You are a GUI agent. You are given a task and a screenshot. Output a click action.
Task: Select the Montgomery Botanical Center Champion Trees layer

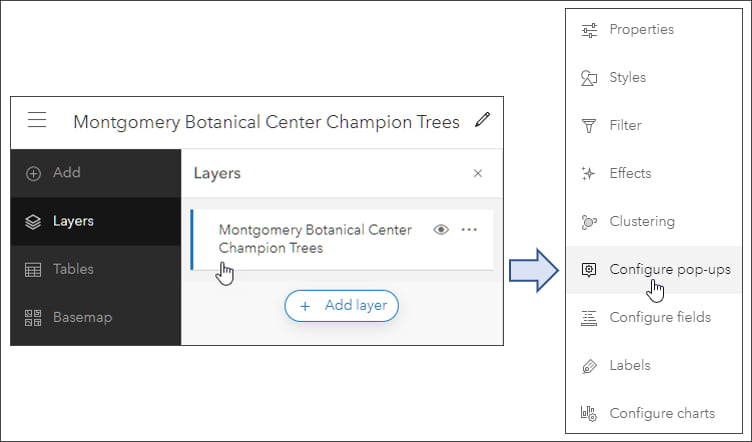click(315, 238)
